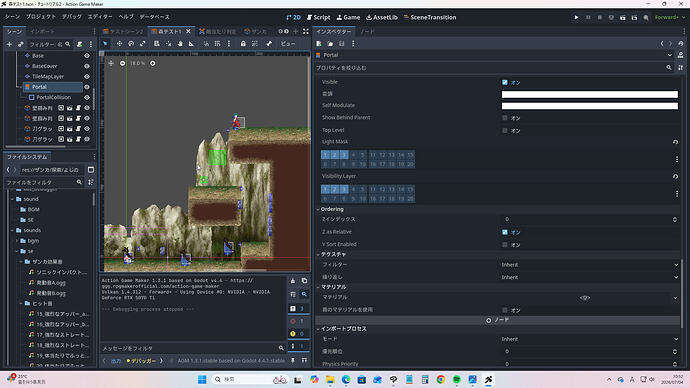Select the Move tool in viewport toolbar
Screen dimensions: 690x388
point(119,44)
